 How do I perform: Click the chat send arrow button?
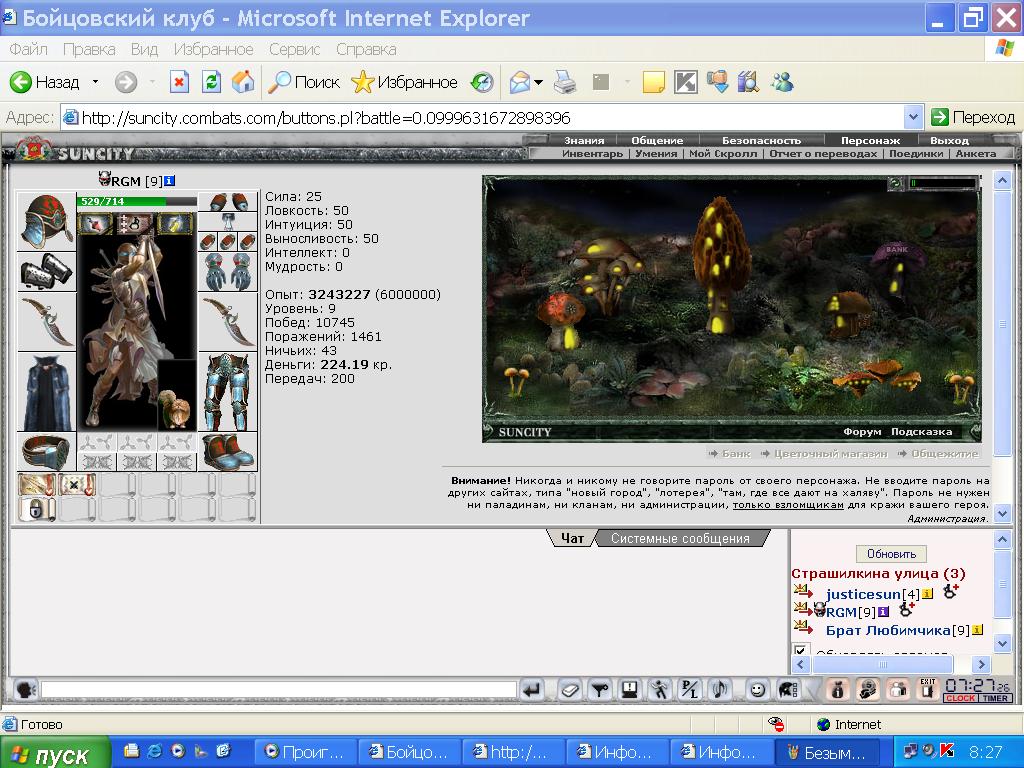(533, 690)
